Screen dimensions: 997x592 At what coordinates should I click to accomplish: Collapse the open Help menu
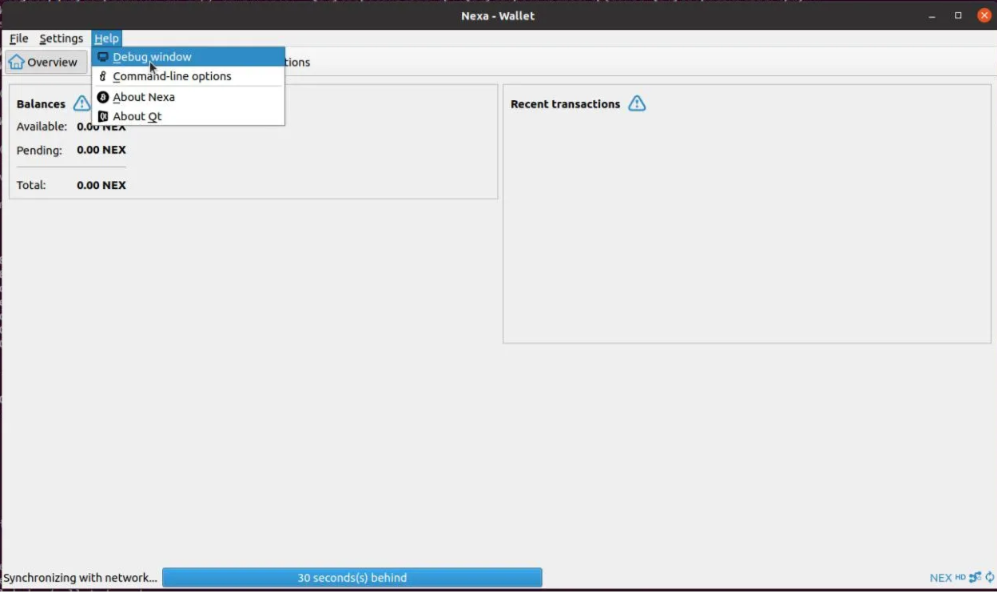coord(106,39)
